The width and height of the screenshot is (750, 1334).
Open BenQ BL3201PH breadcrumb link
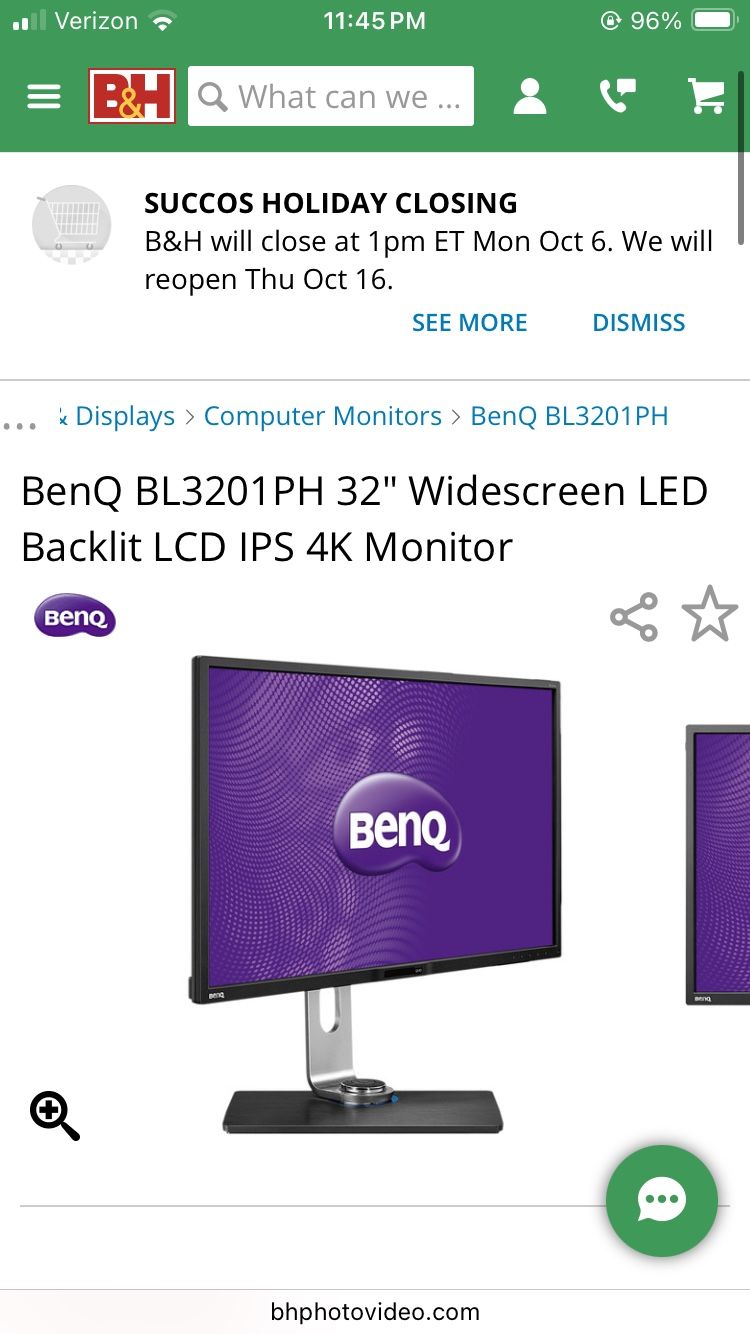point(569,416)
